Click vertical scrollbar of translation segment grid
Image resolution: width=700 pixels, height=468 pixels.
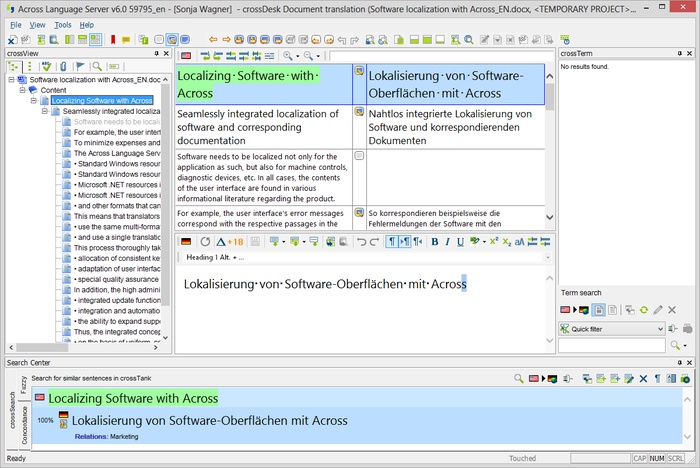550,147
